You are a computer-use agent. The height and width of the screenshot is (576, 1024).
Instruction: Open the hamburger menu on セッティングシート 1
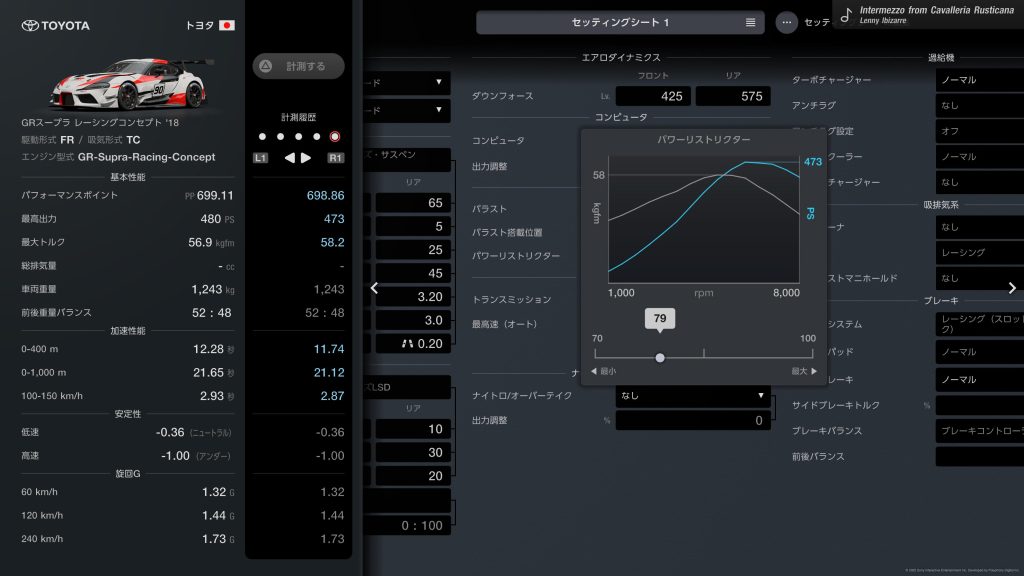coord(750,22)
